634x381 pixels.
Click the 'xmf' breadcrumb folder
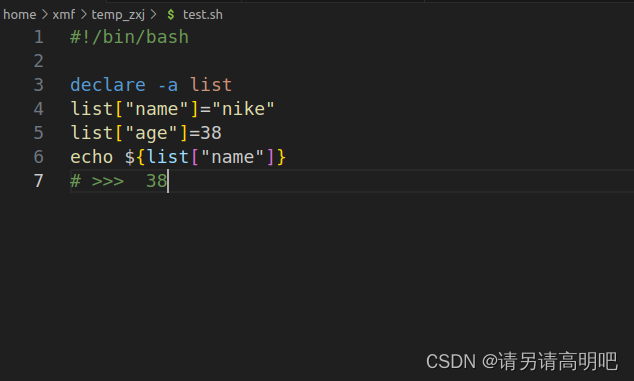coord(63,15)
